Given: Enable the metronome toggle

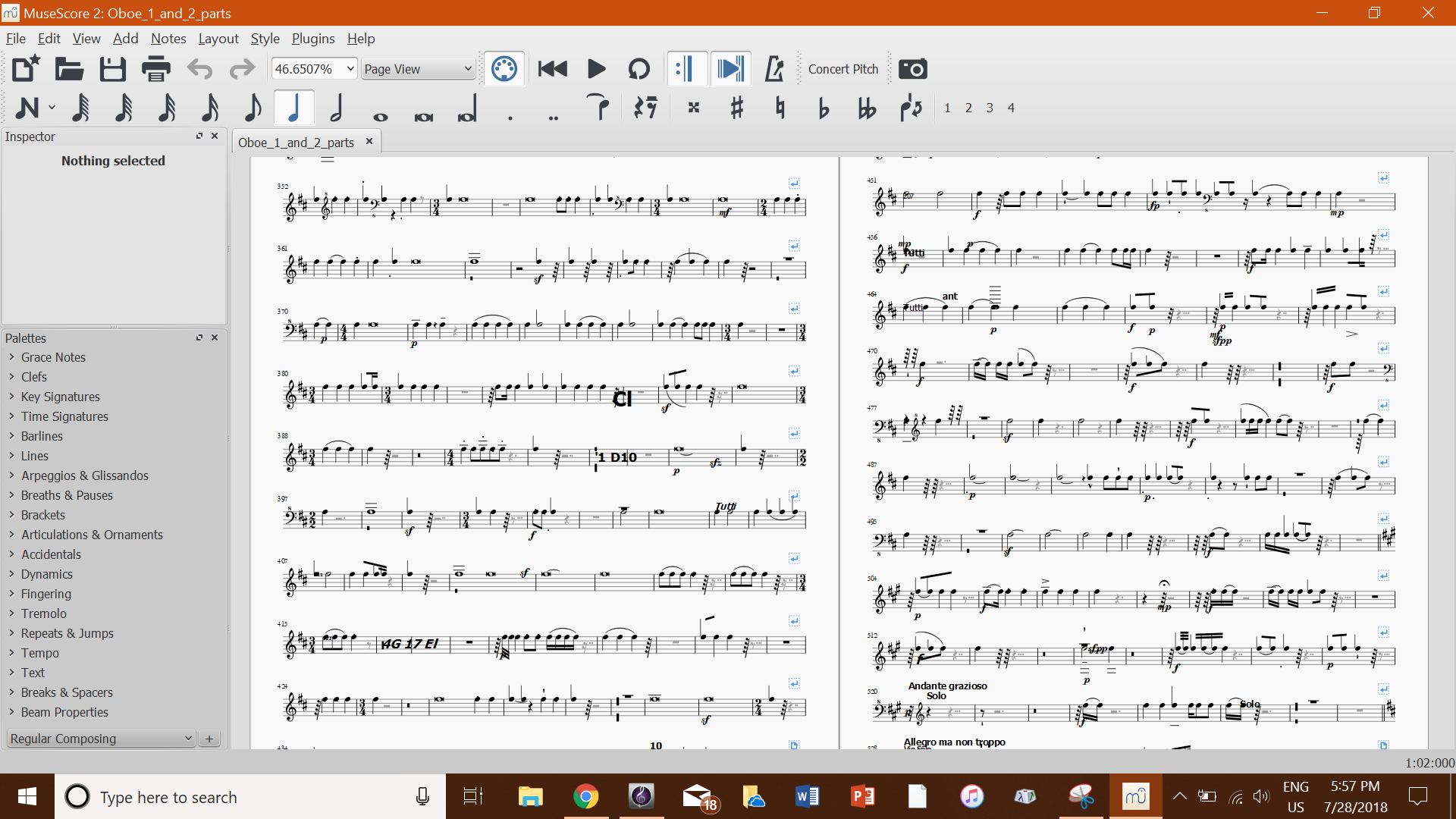Looking at the screenshot, I should click(774, 68).
